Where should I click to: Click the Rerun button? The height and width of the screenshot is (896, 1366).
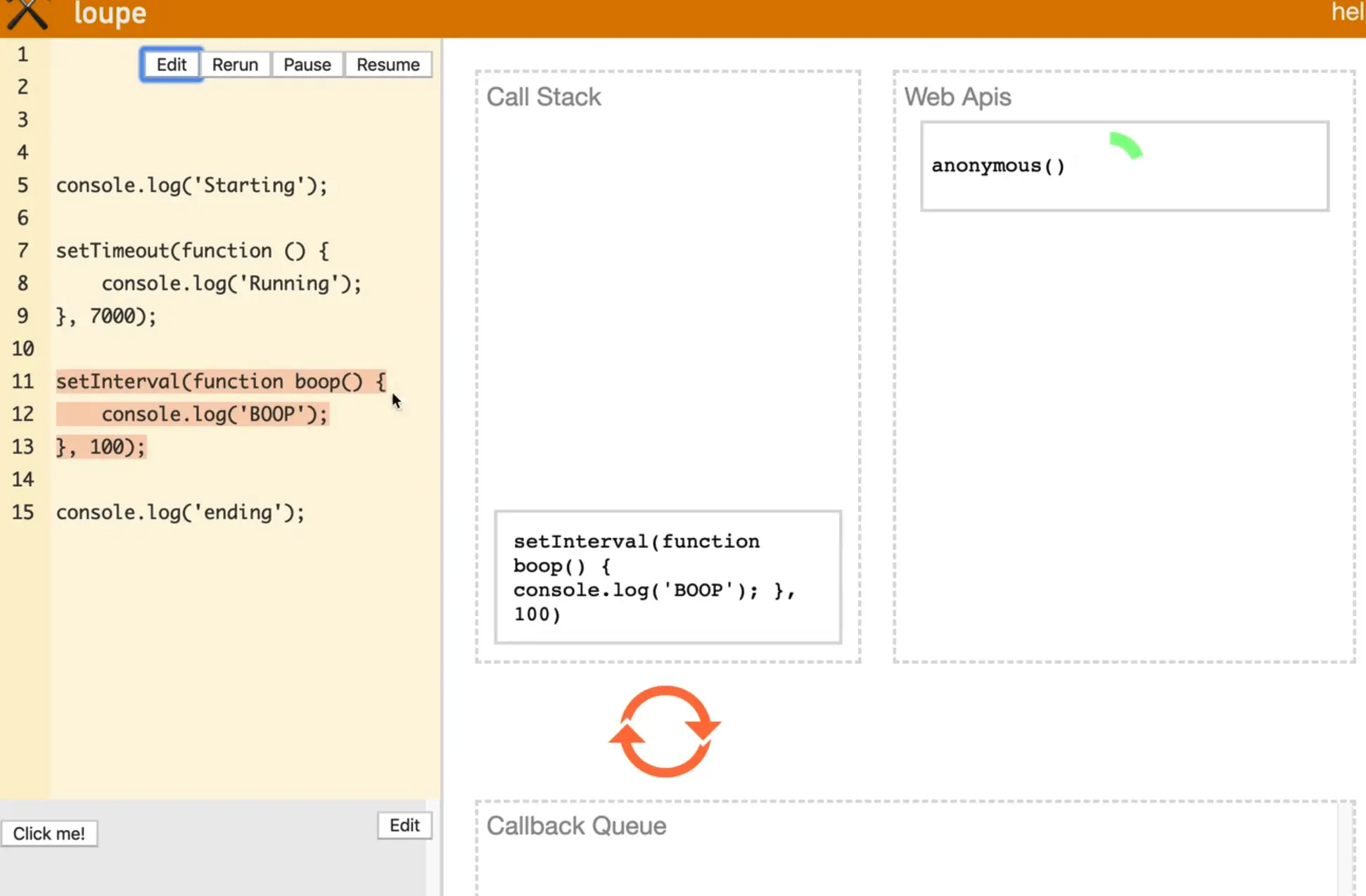point(235,65)
